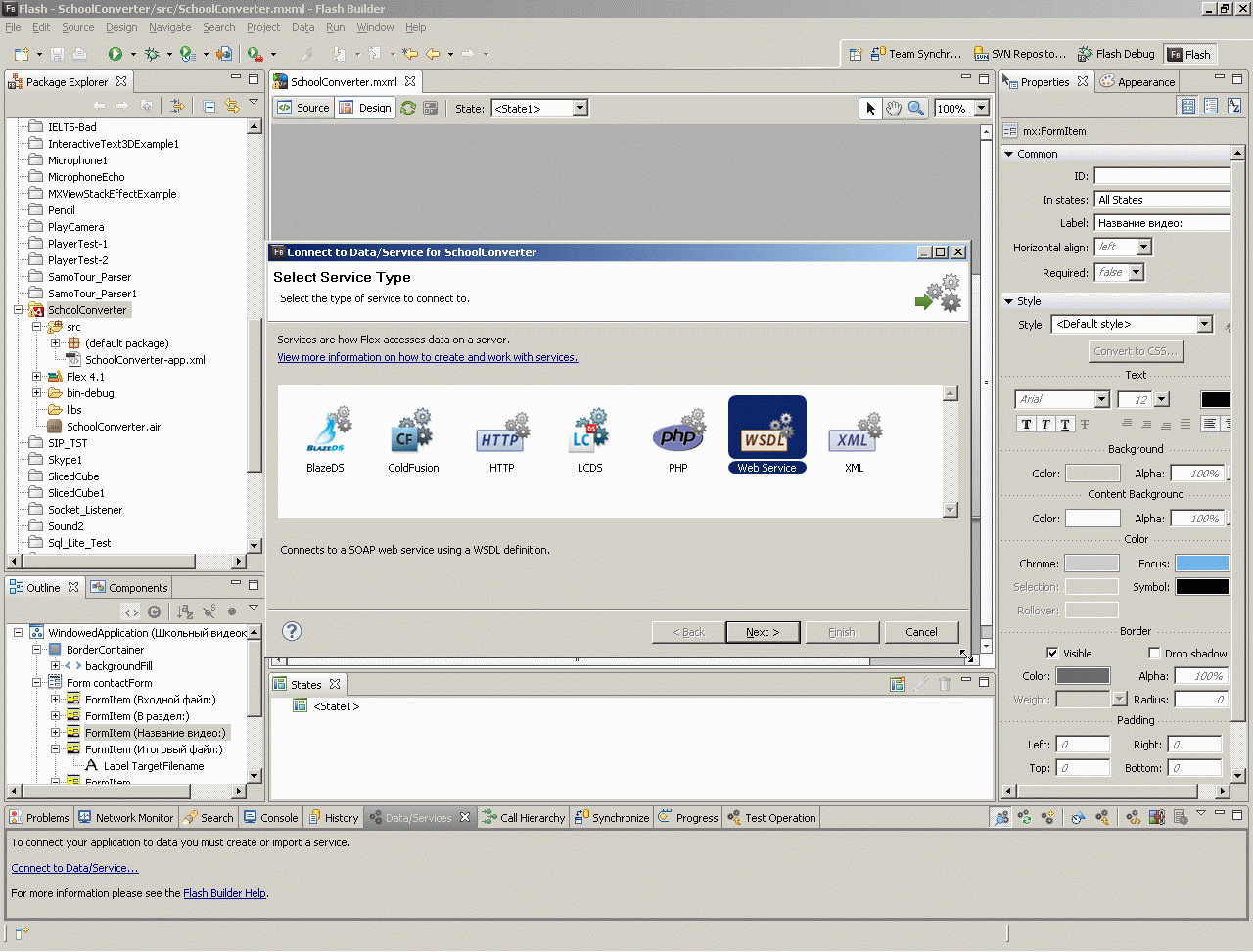The image size is (1253, 952).
Task: Click the Label input field
Action: click(x=1162, y=223)
